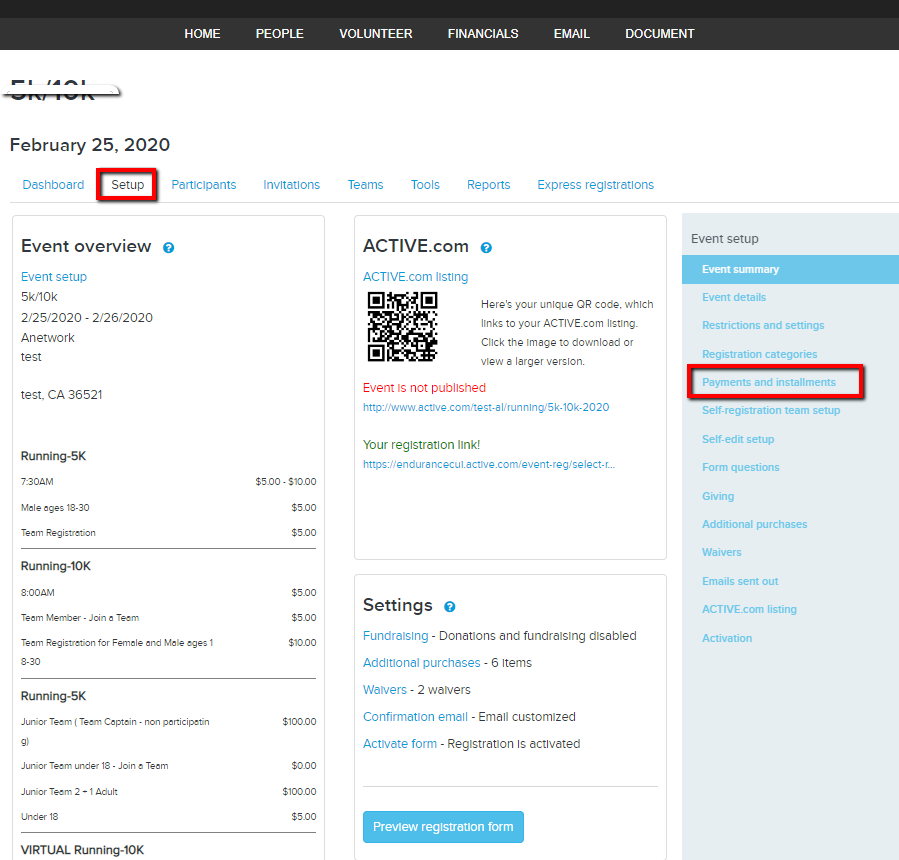
Task: Click the QR code image to enlarge it
Action: coord(403,327)
